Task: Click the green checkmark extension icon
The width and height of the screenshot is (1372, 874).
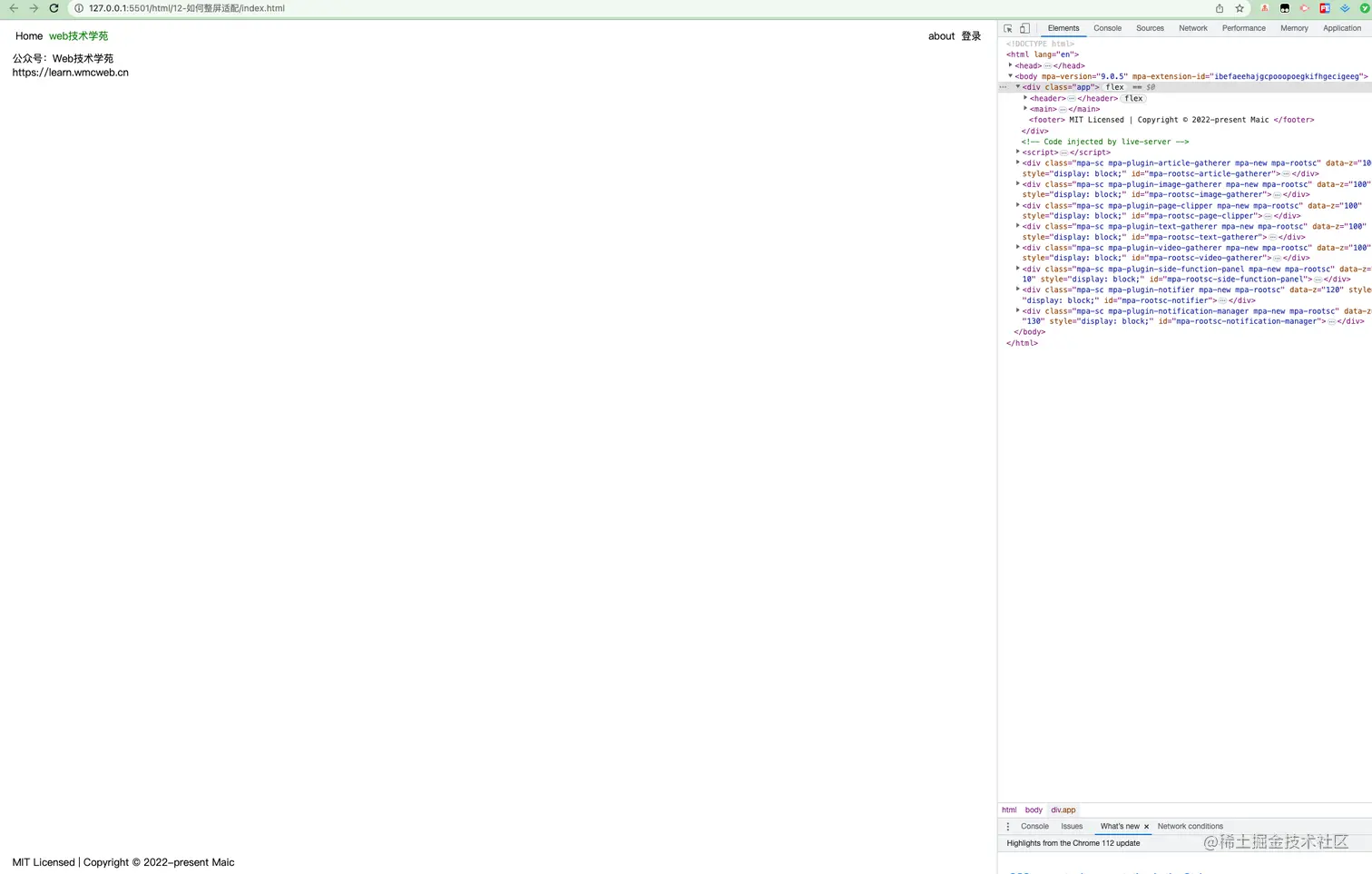Action: (x=1364, y=8)
